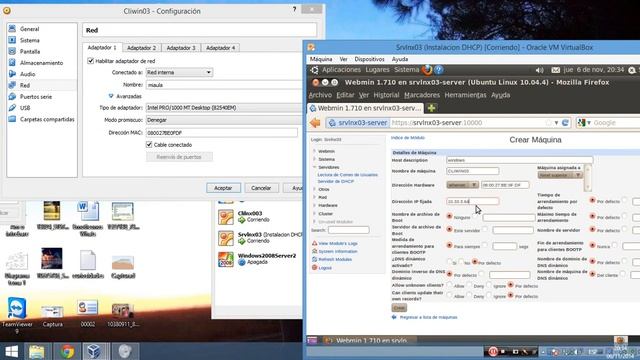This screenshot has height=360, width=640.
Task: Collapse the Avanzadas section arrow
Action: 111,96
